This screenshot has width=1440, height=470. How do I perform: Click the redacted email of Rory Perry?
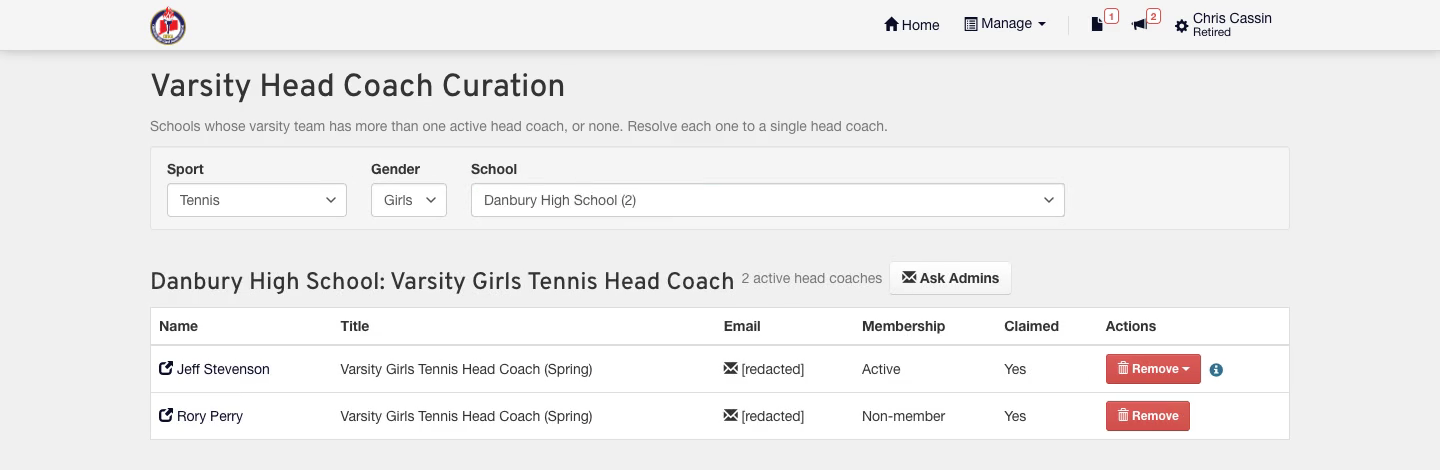pos(772,416)
